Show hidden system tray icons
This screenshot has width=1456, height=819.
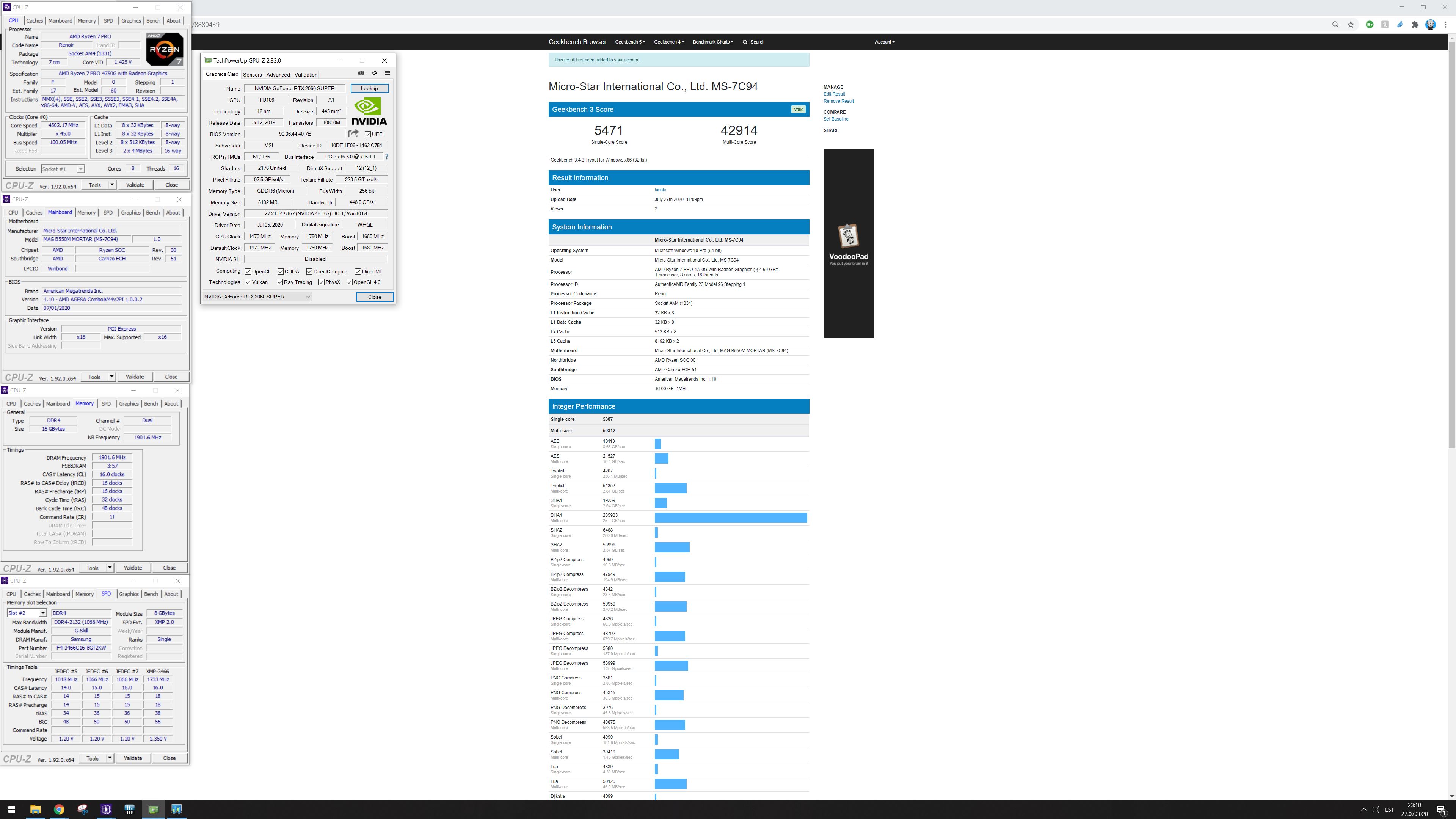pyautogui.click(x=1364, y=810)
